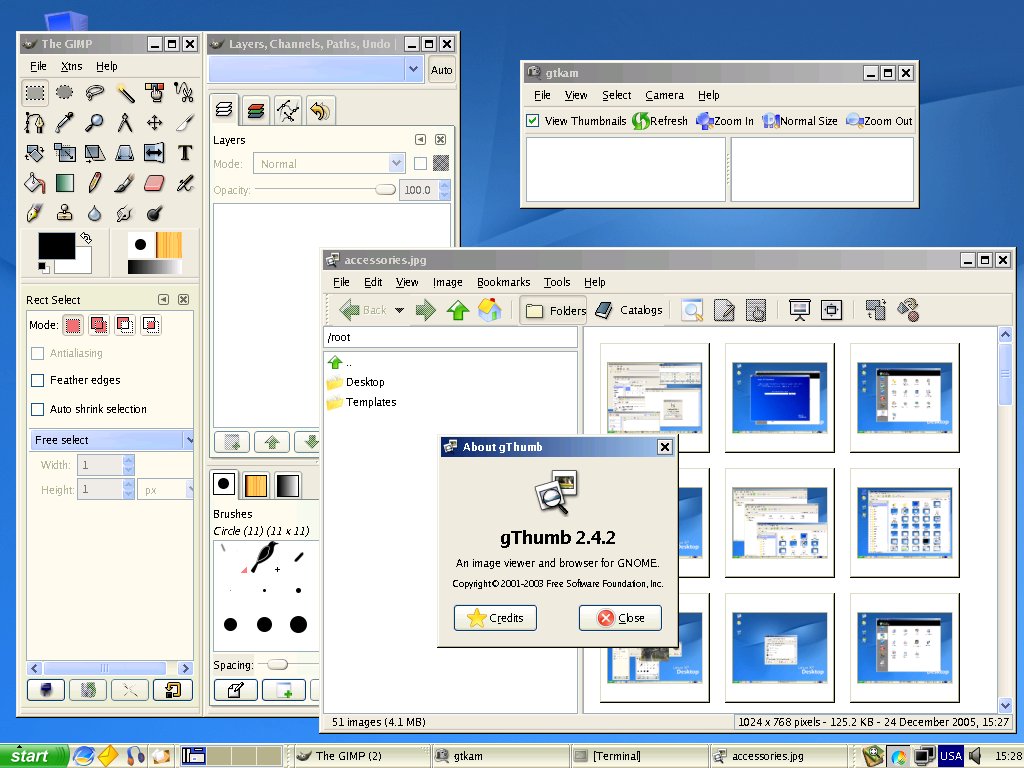Select the Paintbrush tool in GIMP
Image resolution: width=1024 pixels, height=768 pixels.
(x=125, y=183)
